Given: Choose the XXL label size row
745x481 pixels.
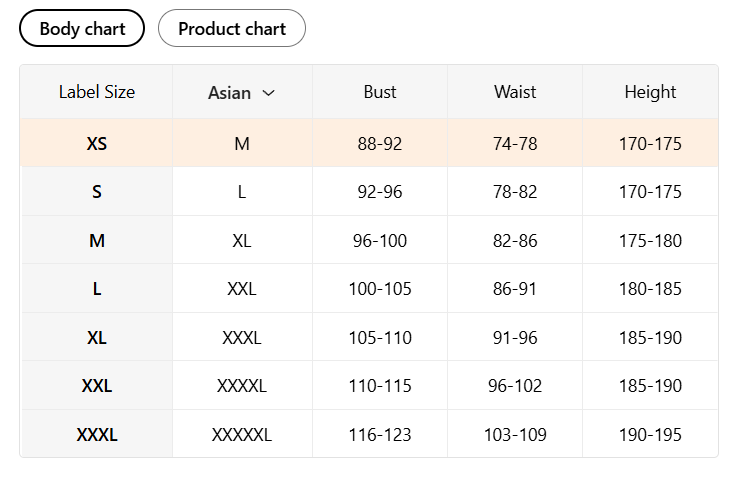Looking at the screenshot, I should tap(369, 385).
